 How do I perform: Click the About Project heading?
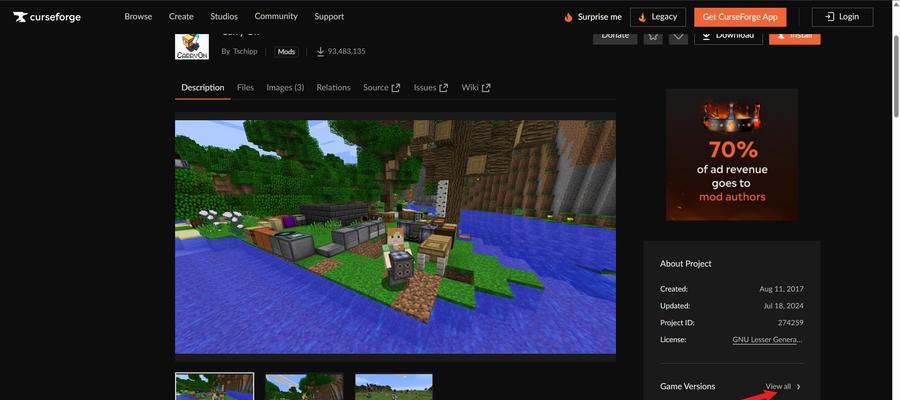coord(685,264)
